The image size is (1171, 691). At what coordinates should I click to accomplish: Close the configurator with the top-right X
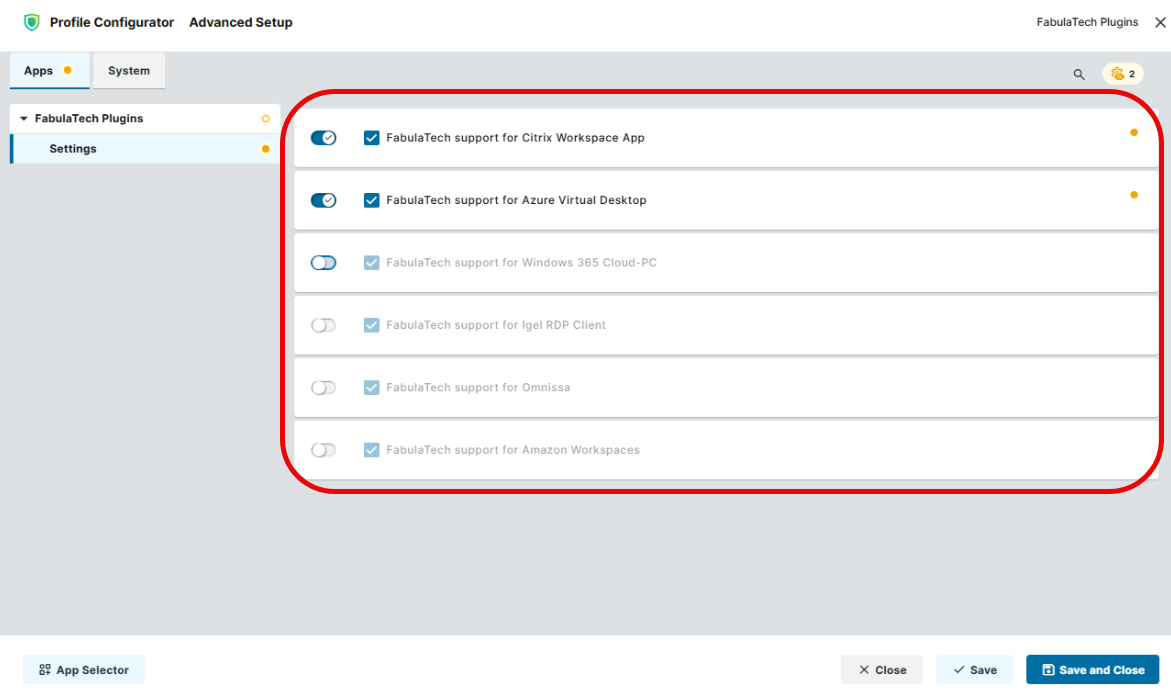tap(1160, 22)
